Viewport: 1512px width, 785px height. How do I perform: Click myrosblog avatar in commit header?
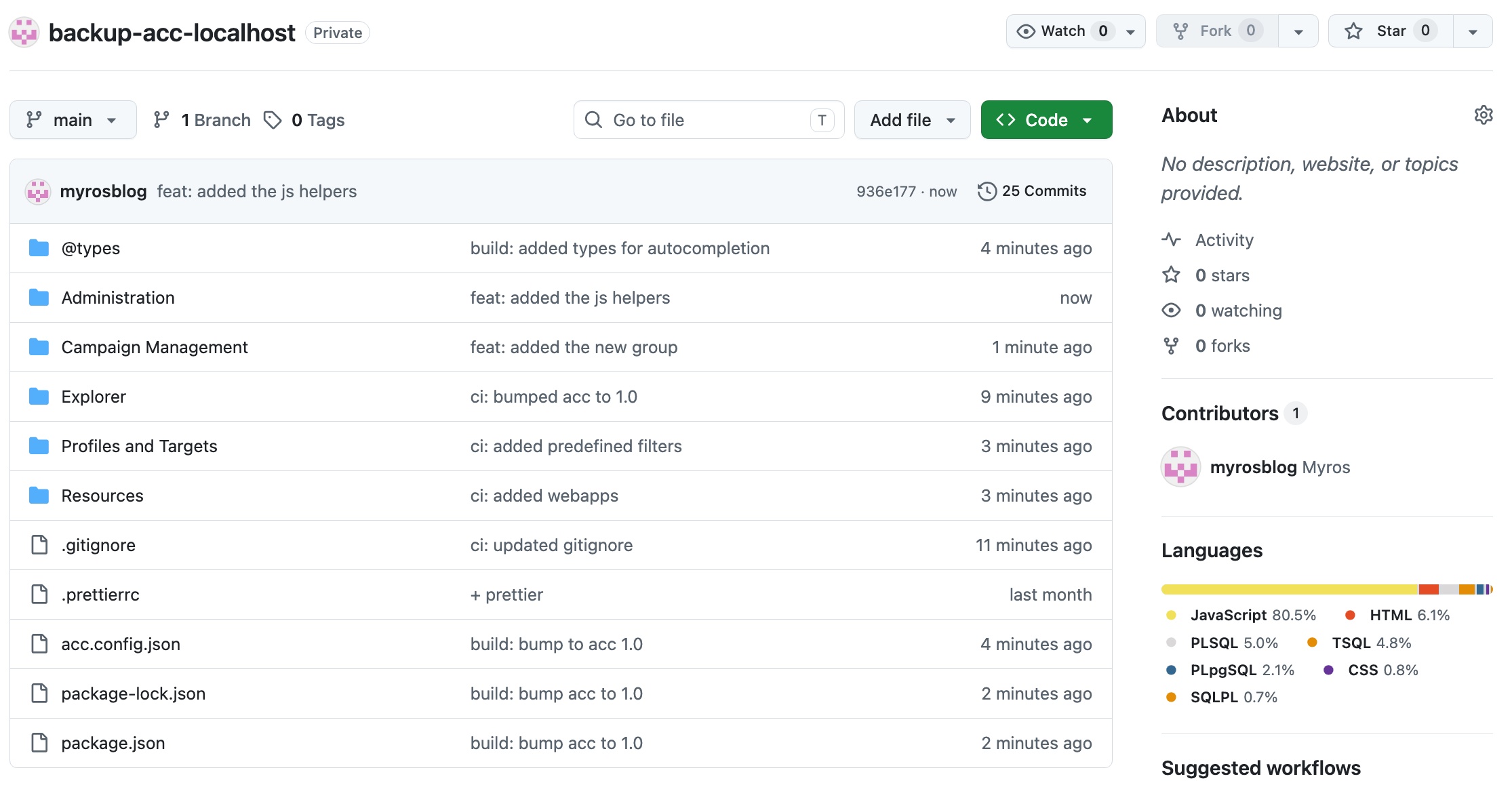(38, 191)
